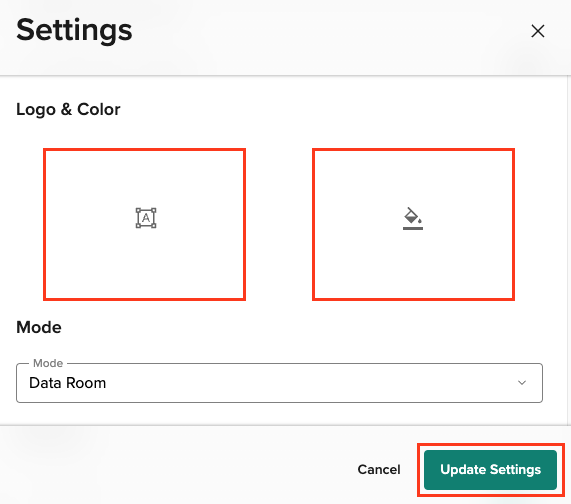Click the green Update Settings button

coord(490,470)
